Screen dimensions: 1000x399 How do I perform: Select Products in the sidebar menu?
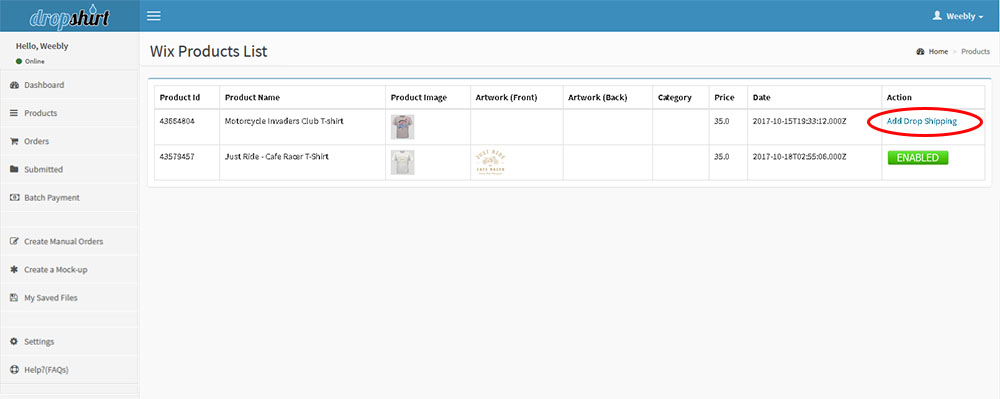pyautogui.click(x=69, y=113)
